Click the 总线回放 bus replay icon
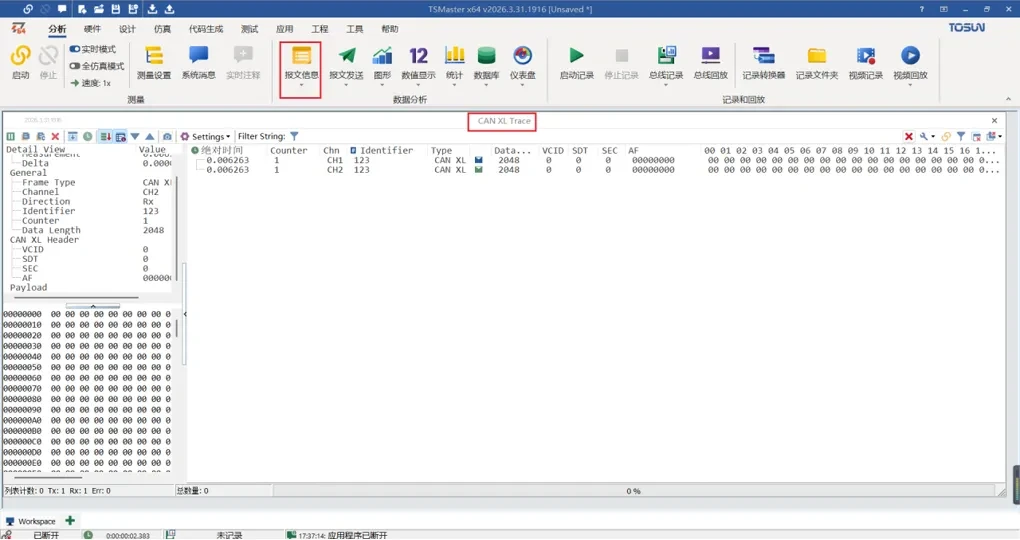The image size is (1020, 540). coord(710,61)
